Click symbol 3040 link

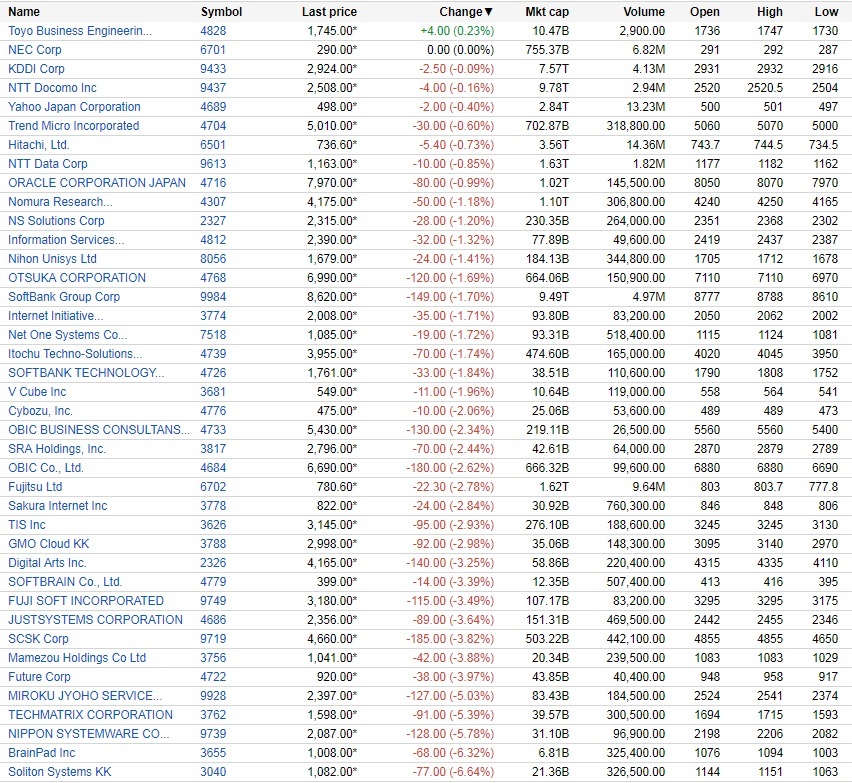[x=213, y=772]
